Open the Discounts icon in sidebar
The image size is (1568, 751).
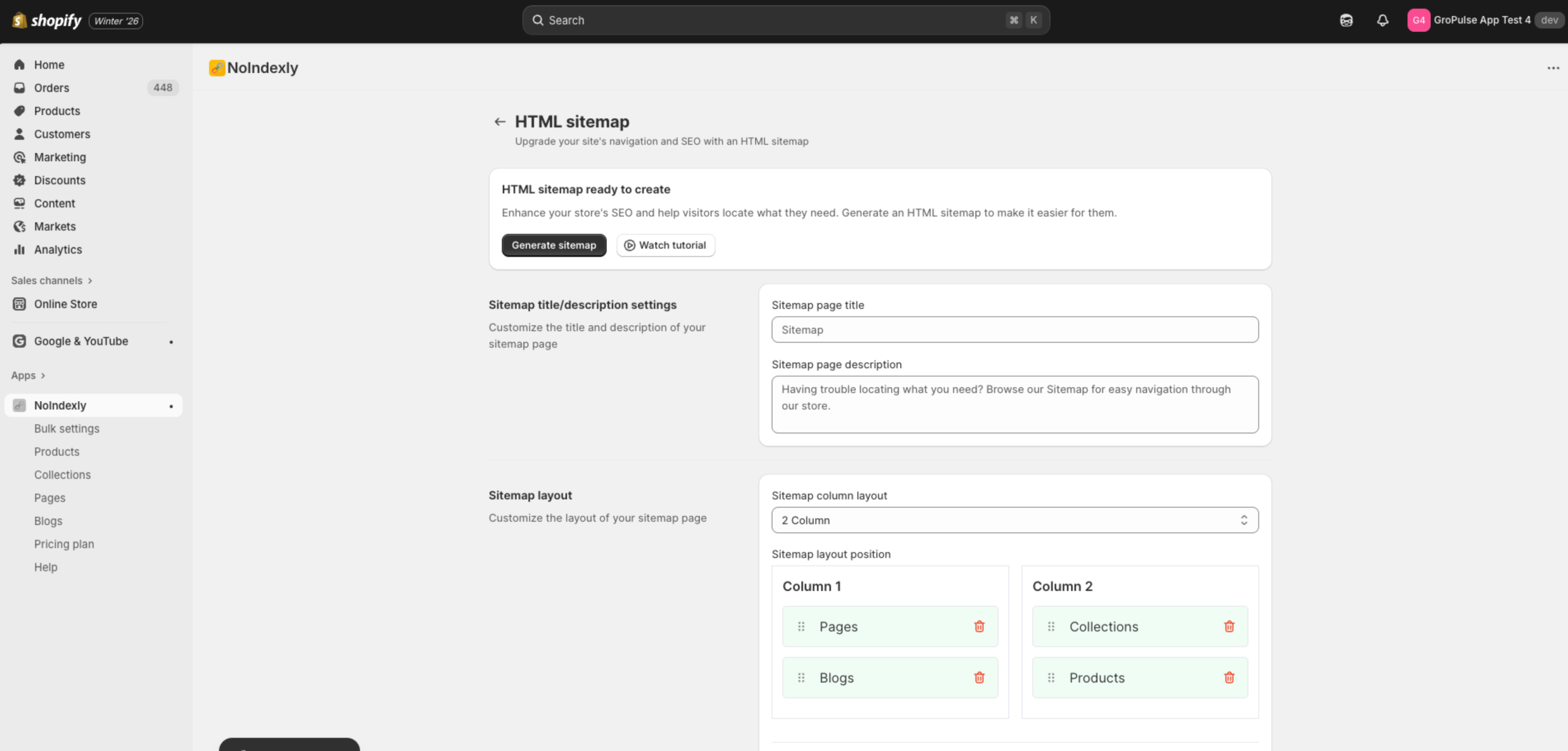click(x=19, y=180)
